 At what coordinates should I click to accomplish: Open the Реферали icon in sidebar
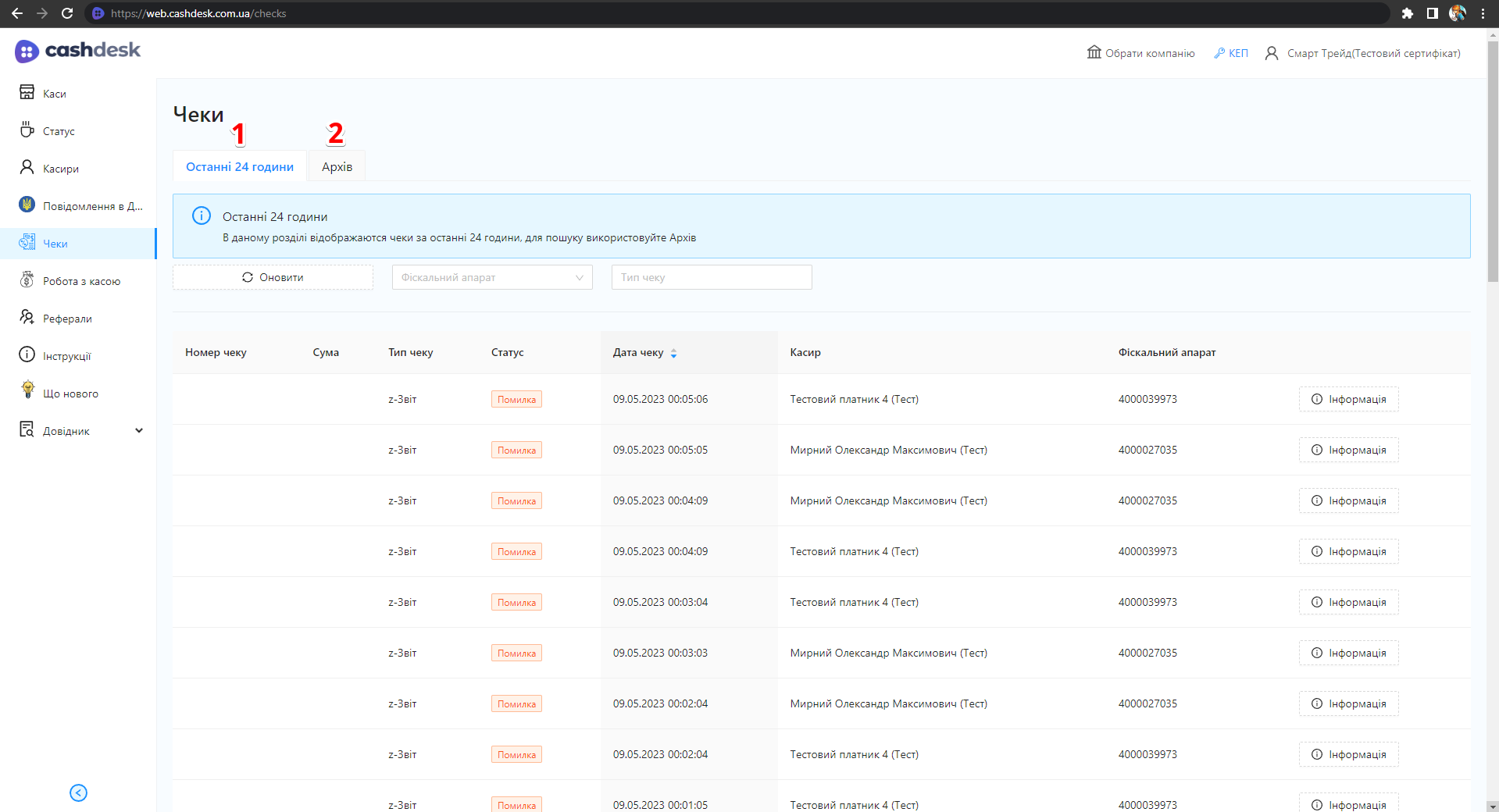click(x=27, y=317)
